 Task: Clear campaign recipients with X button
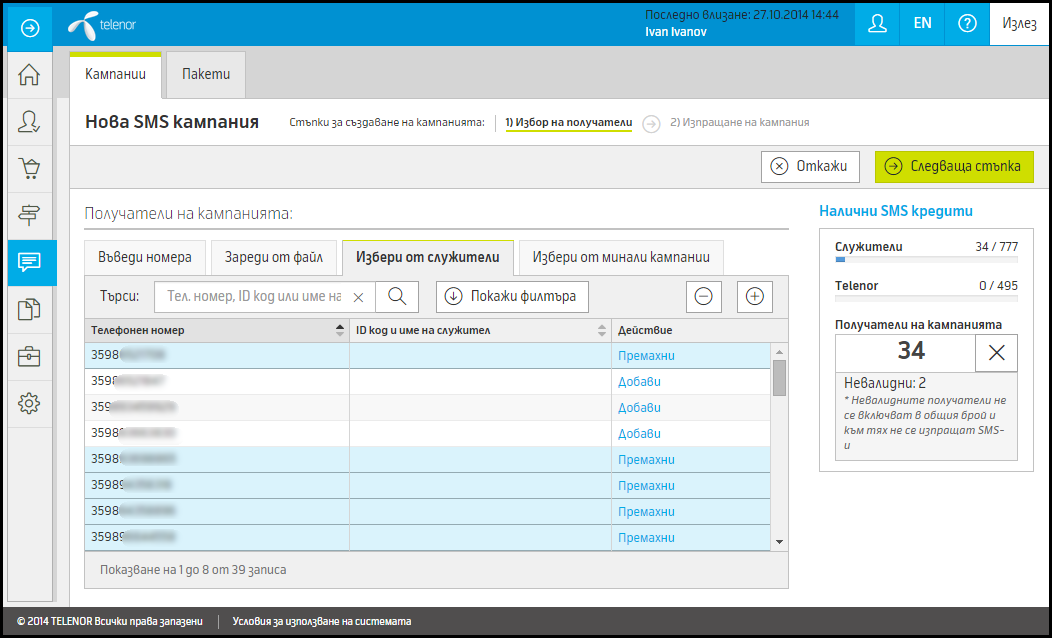(x=996, y=353)
